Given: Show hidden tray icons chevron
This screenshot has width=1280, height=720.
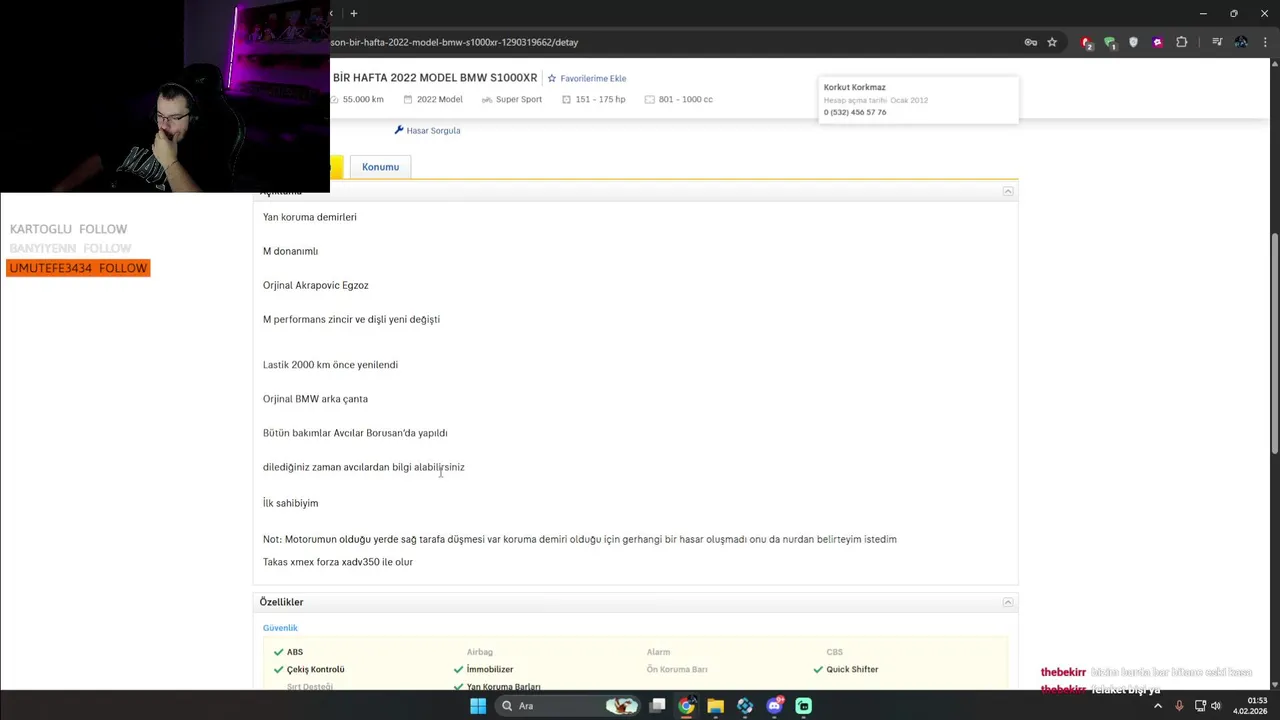Looking at the screenshot, I should (x=1158, y=706).
